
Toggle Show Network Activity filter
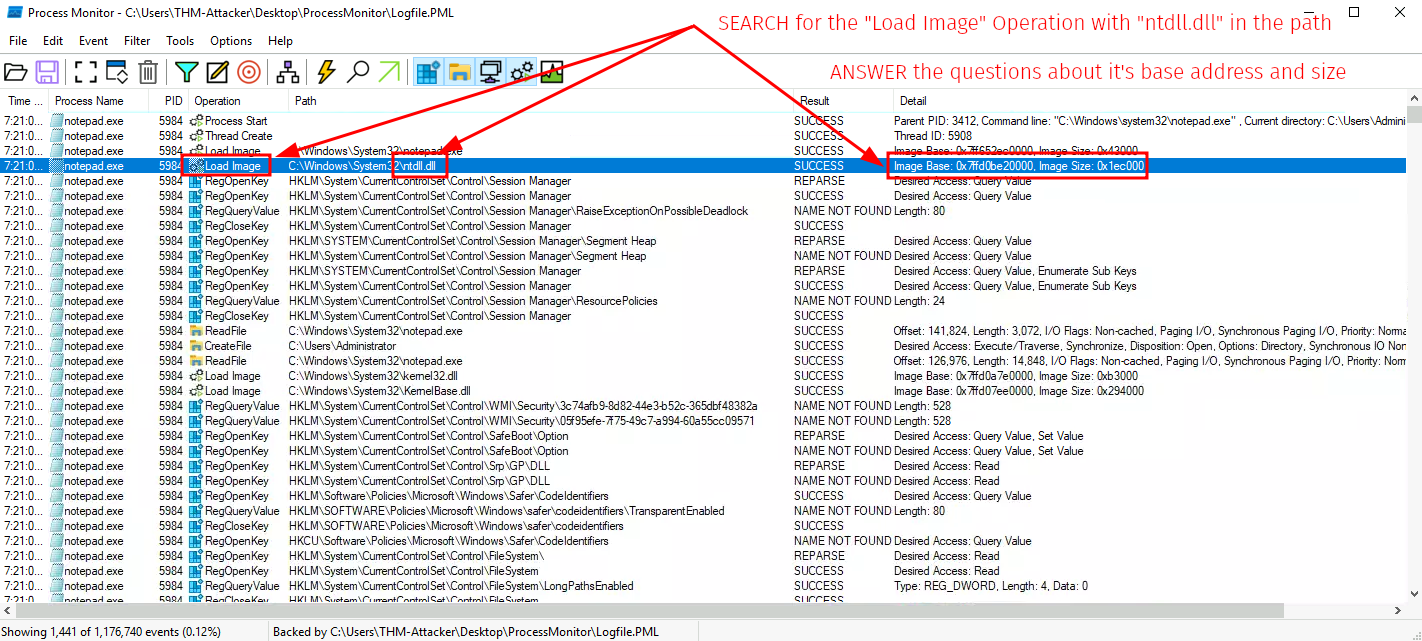click(490, 72)
